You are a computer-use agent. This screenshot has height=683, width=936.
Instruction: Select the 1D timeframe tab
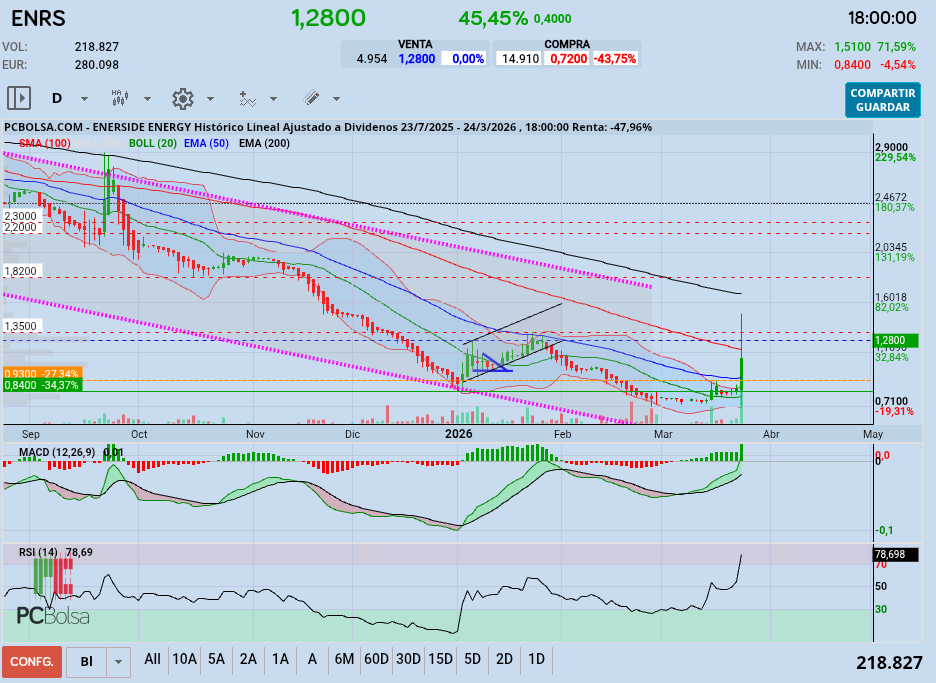pyautogui.click(x=536, y=660)
